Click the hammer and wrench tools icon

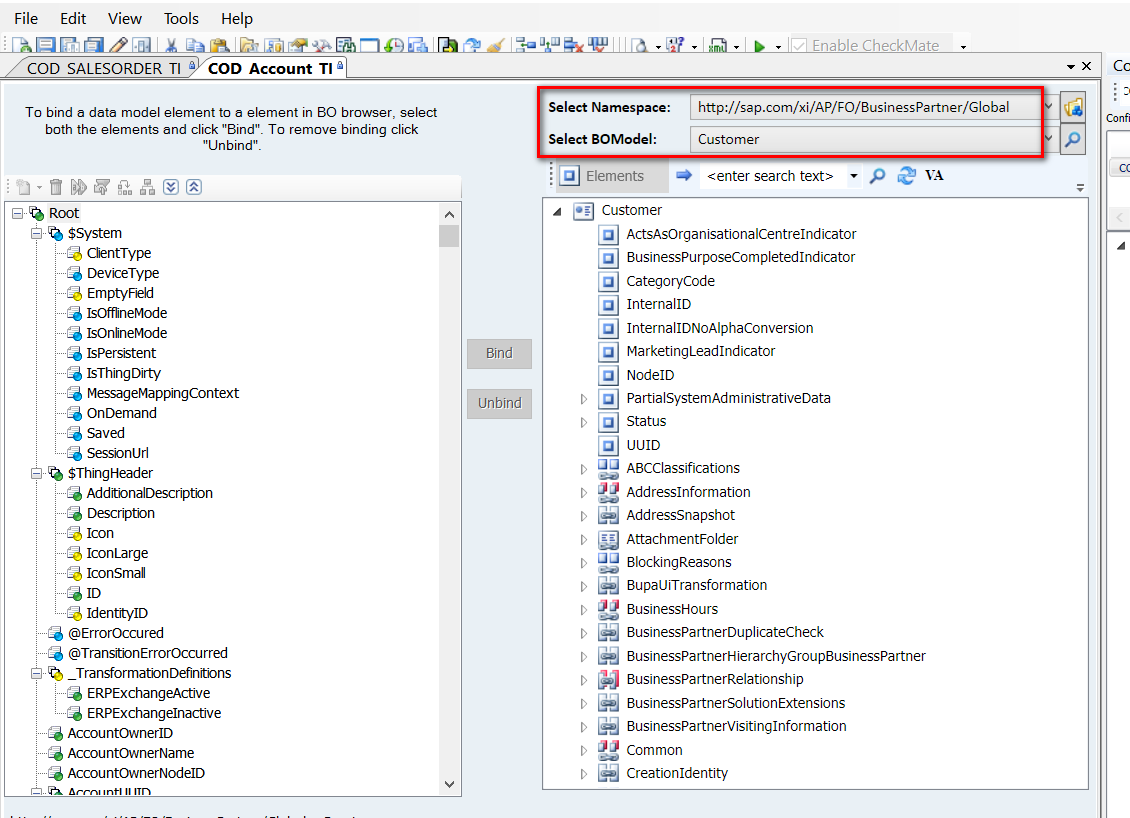[321, 45]
